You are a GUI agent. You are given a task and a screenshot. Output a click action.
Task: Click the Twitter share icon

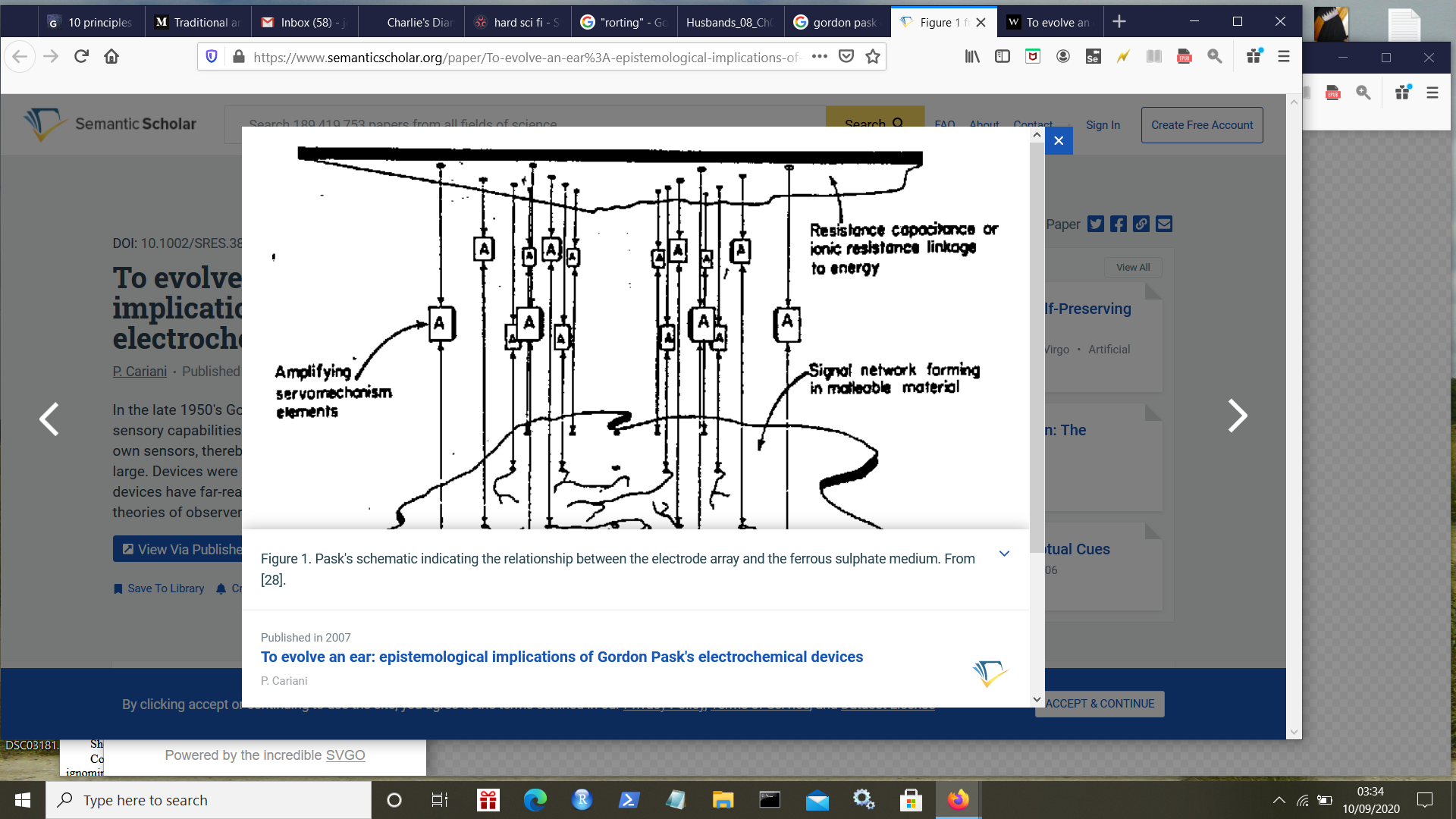[1095, 223]
